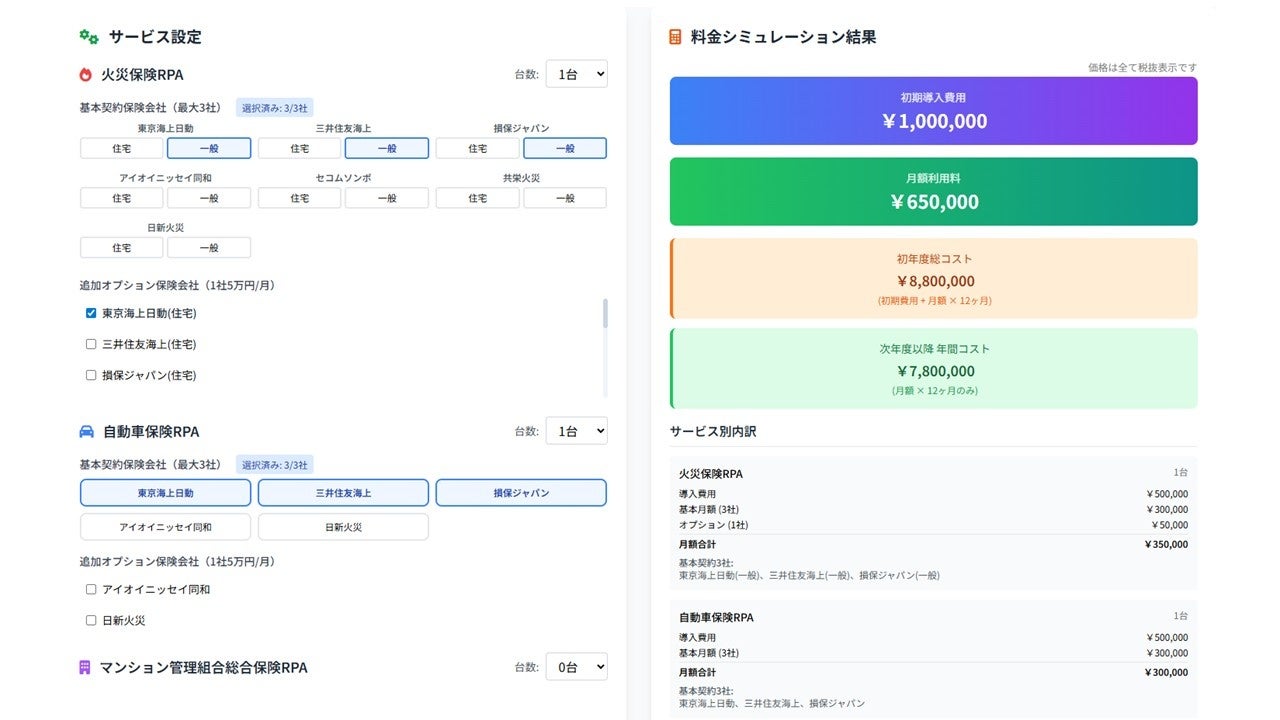Select 日新火災 as auto insurance base contract
Viewport: 1280px width, 720px height.
pos(343,526)
